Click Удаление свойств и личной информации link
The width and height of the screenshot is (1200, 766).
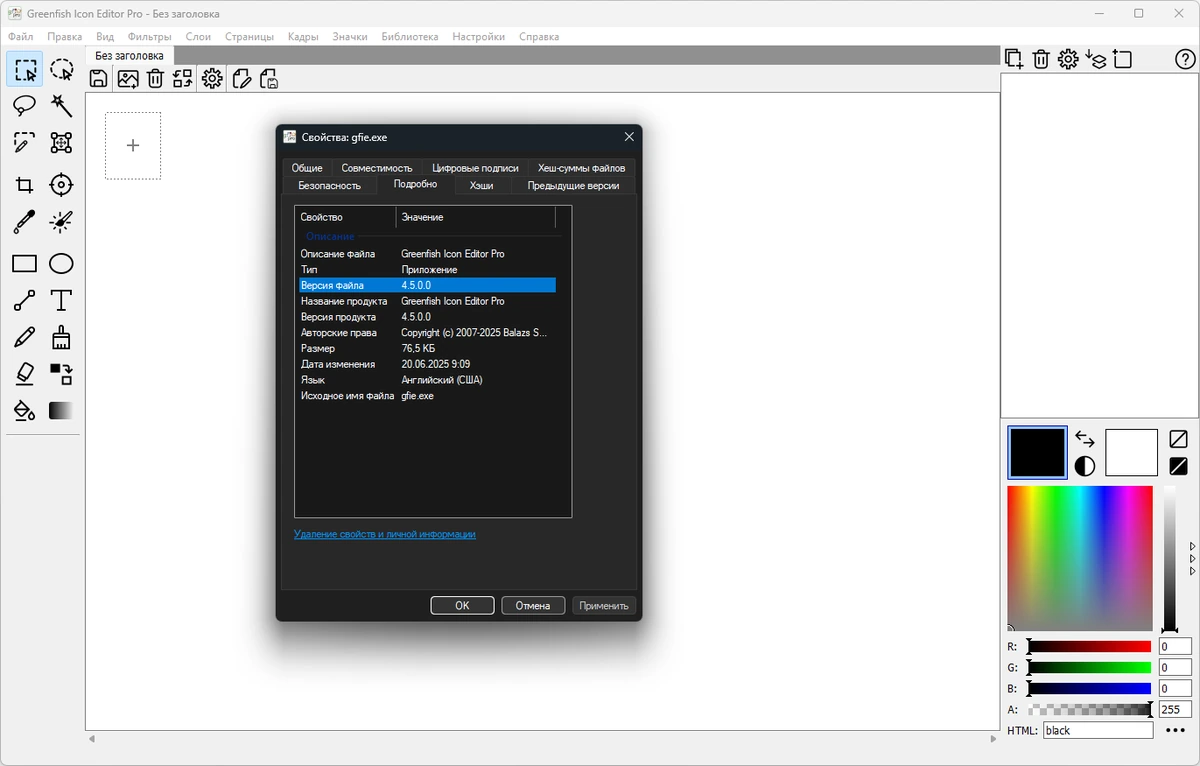(385, 534)
